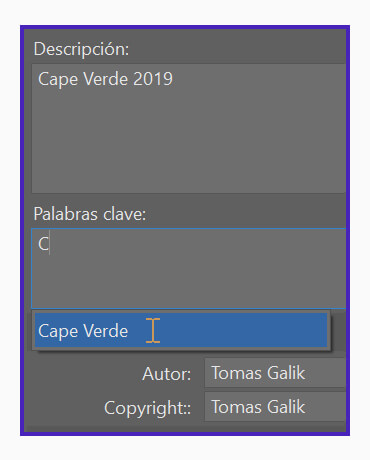Click the Palabras clave label

coord(90,214)
